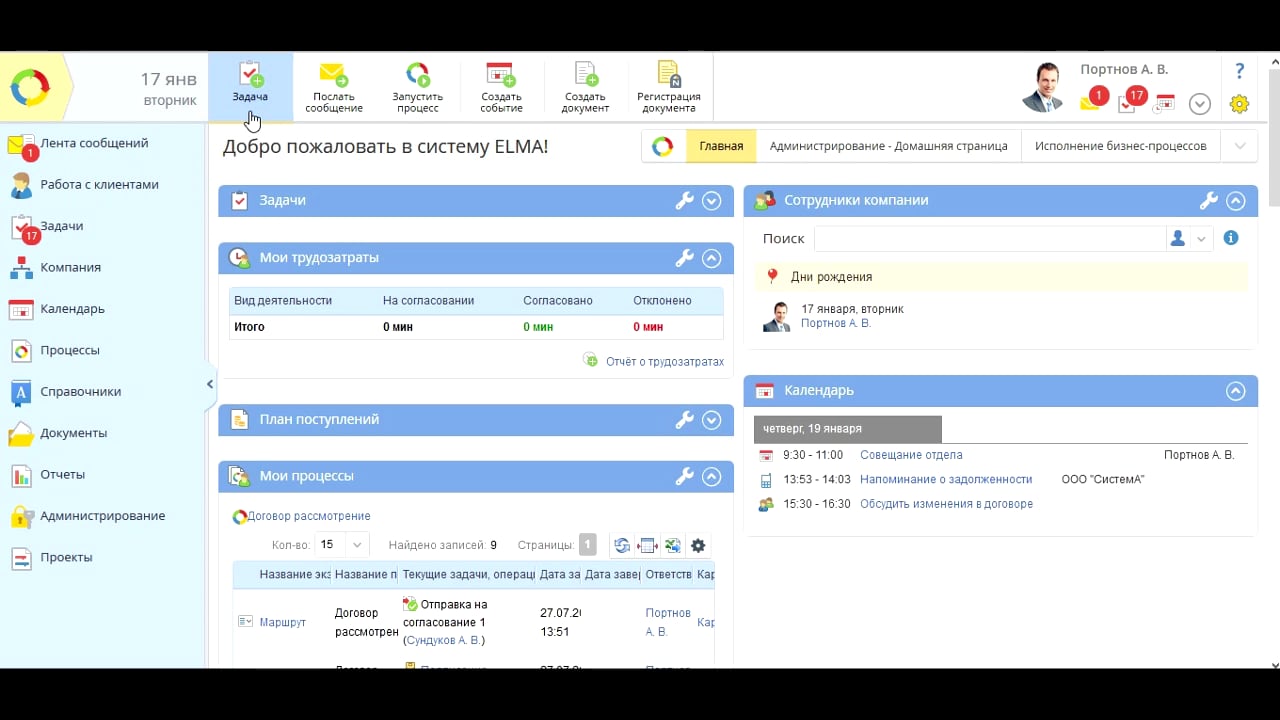Screen dimensions: 1280x720
Task: Click the colorful circle icon beside Главная tab
Action: [x=663, y=146]
